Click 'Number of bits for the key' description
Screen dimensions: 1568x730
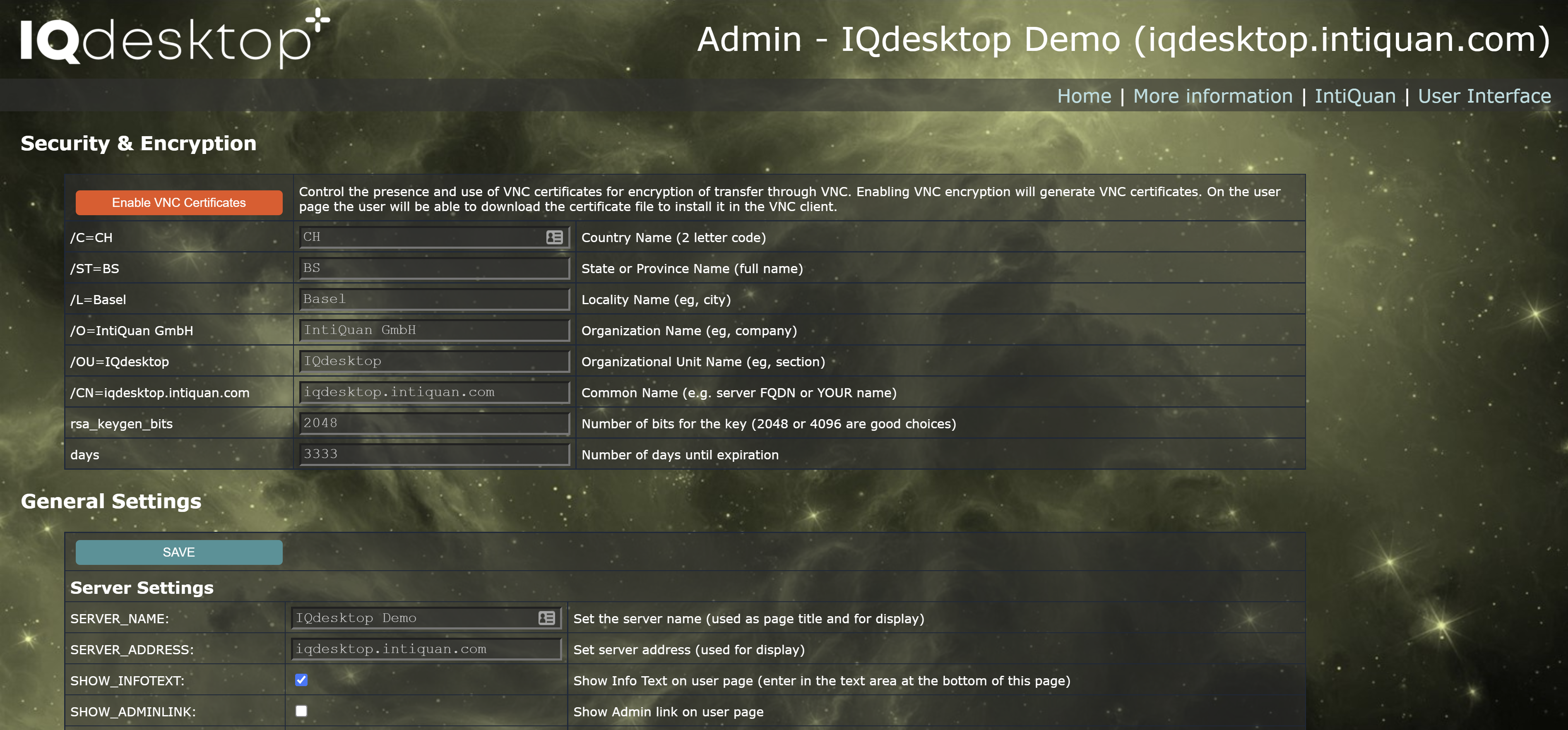(x=769, y=424)
